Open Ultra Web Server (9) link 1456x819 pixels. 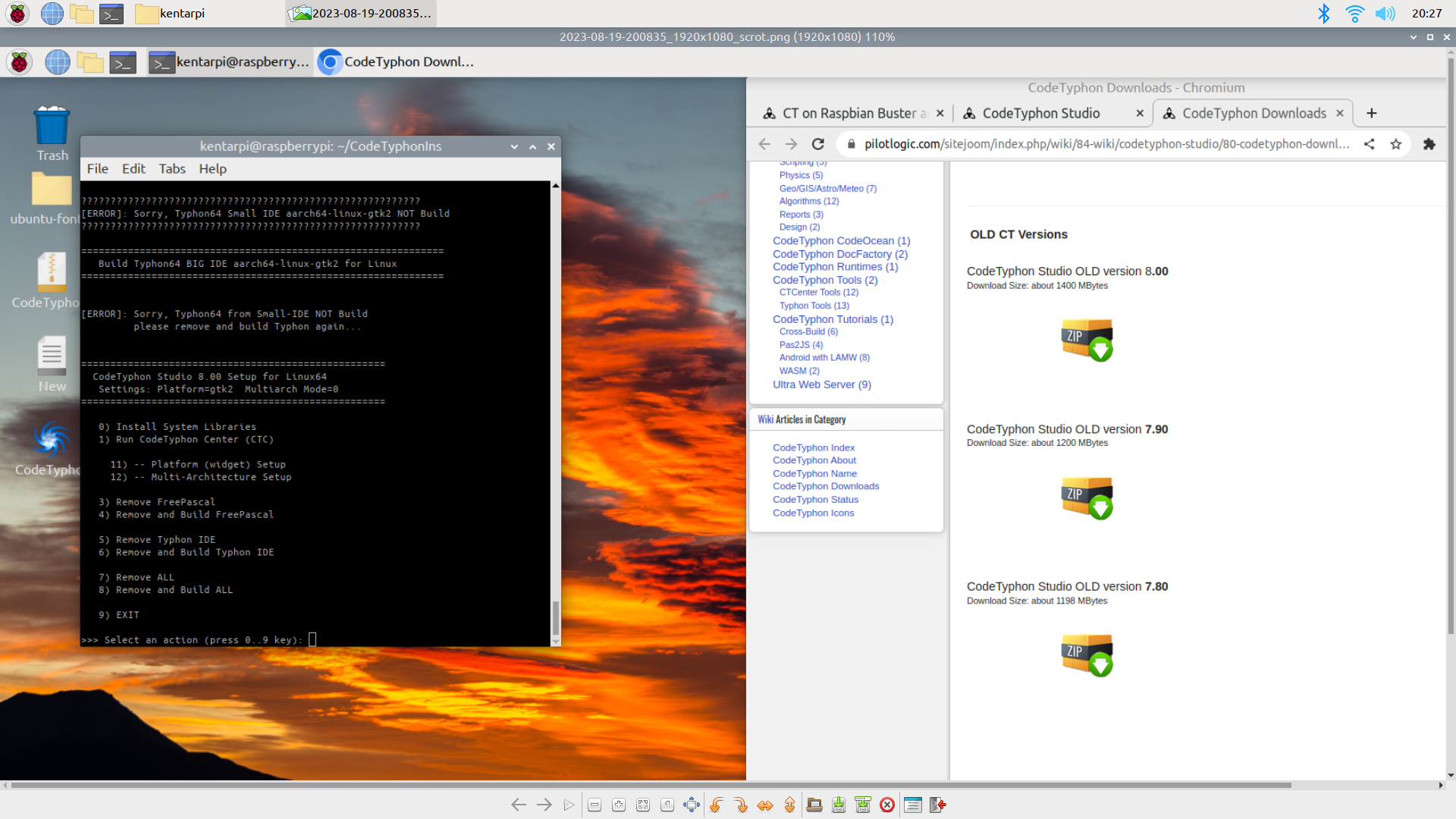(x=821, y=384)
